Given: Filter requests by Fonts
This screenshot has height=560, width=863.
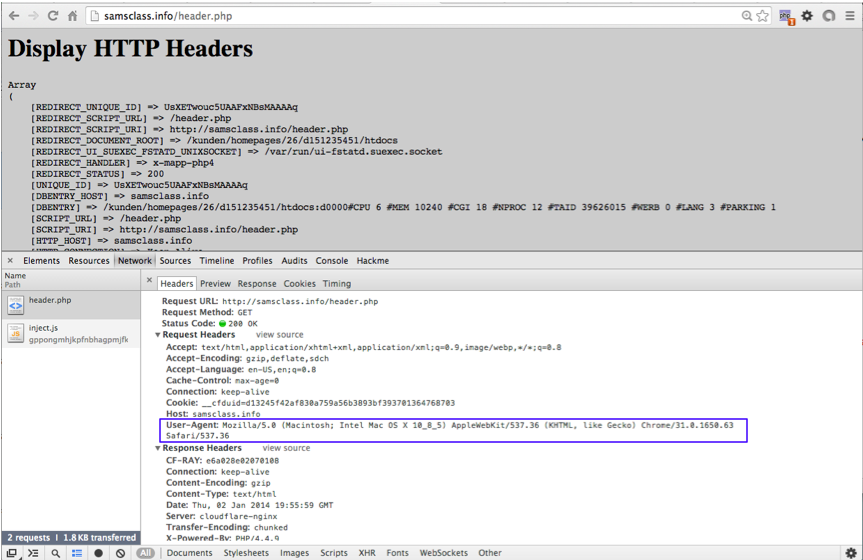Looking at the screenshot, I should 397,553.
